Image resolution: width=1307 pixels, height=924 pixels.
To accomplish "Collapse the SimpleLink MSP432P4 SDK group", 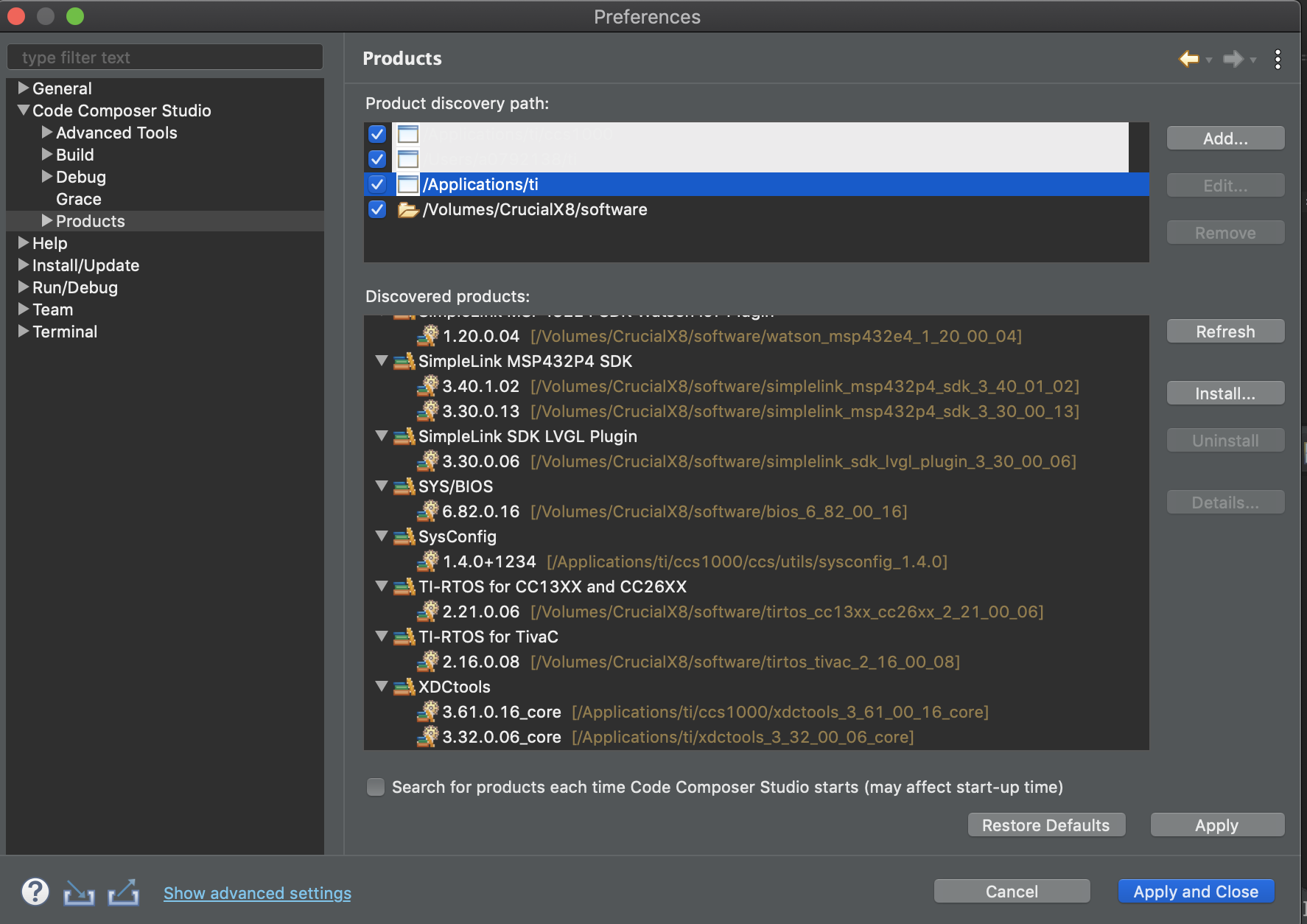I will click(382, 361).
